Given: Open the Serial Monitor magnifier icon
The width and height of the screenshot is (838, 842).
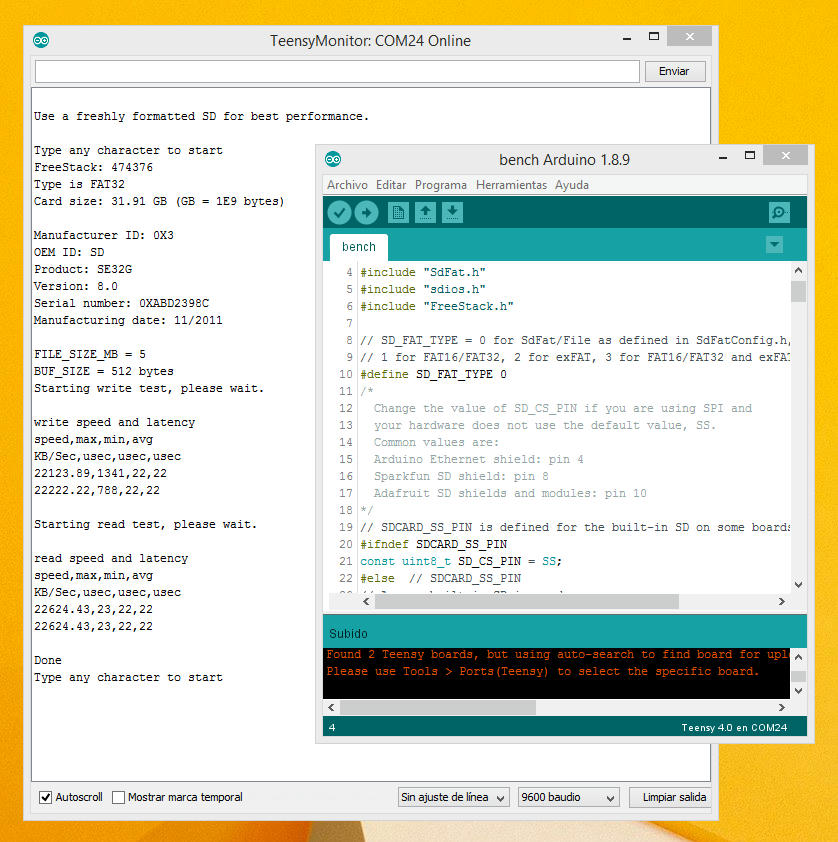Looking at the screenshot, I should point(779,212).
